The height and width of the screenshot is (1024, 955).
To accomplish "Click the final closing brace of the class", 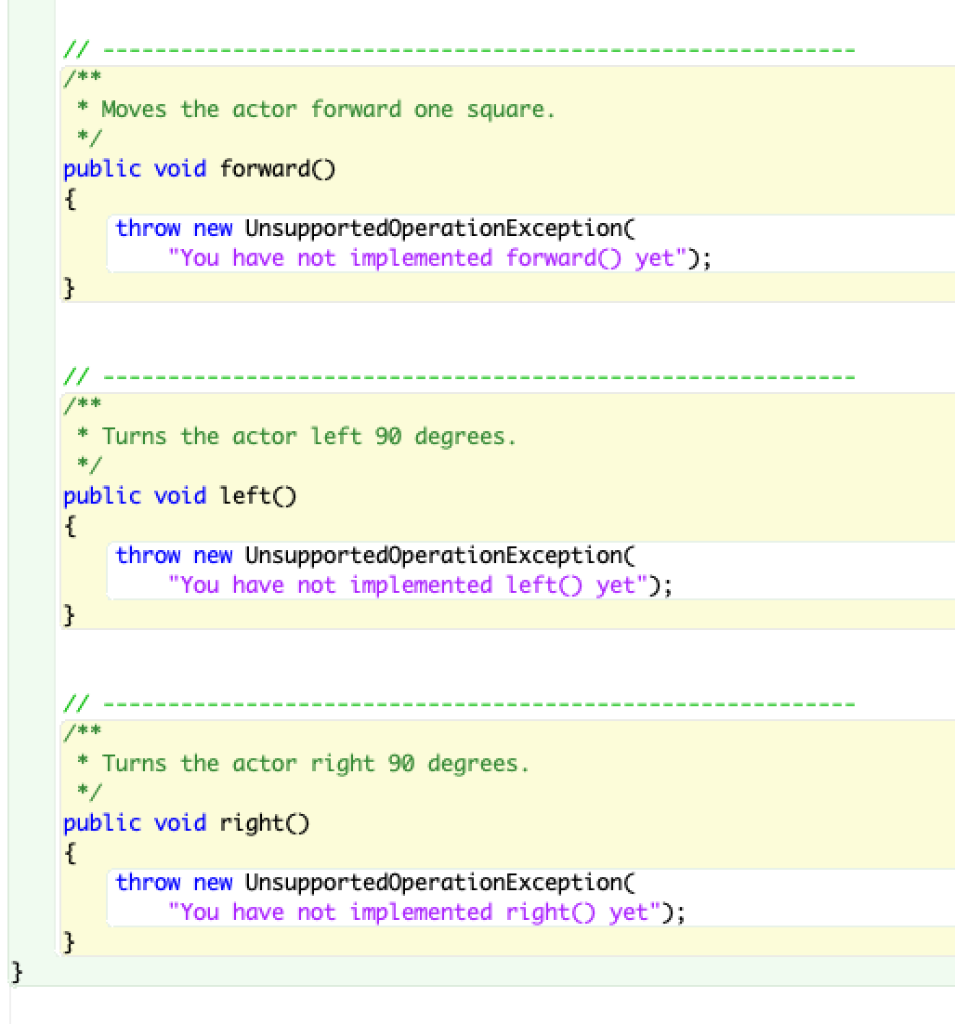I will pyautogui.click(x=17, y=972).
